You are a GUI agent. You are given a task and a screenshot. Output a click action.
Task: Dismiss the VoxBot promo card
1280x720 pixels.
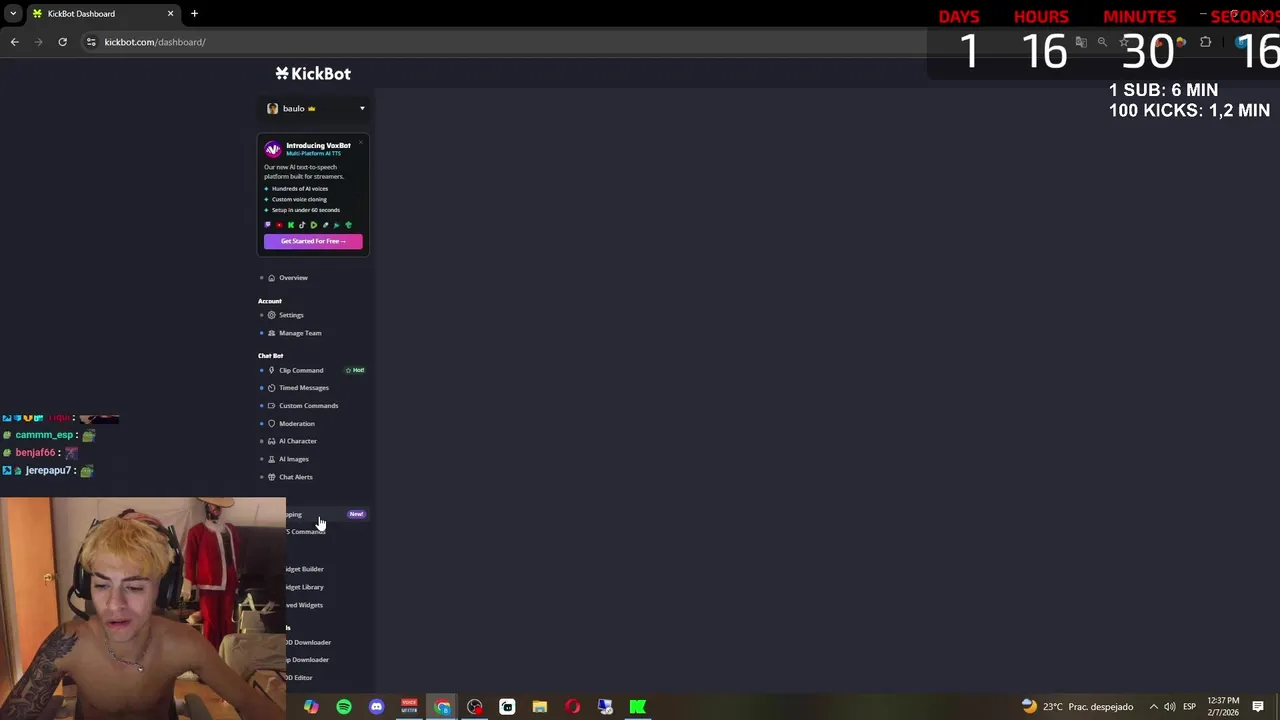(x=360, y=143)
